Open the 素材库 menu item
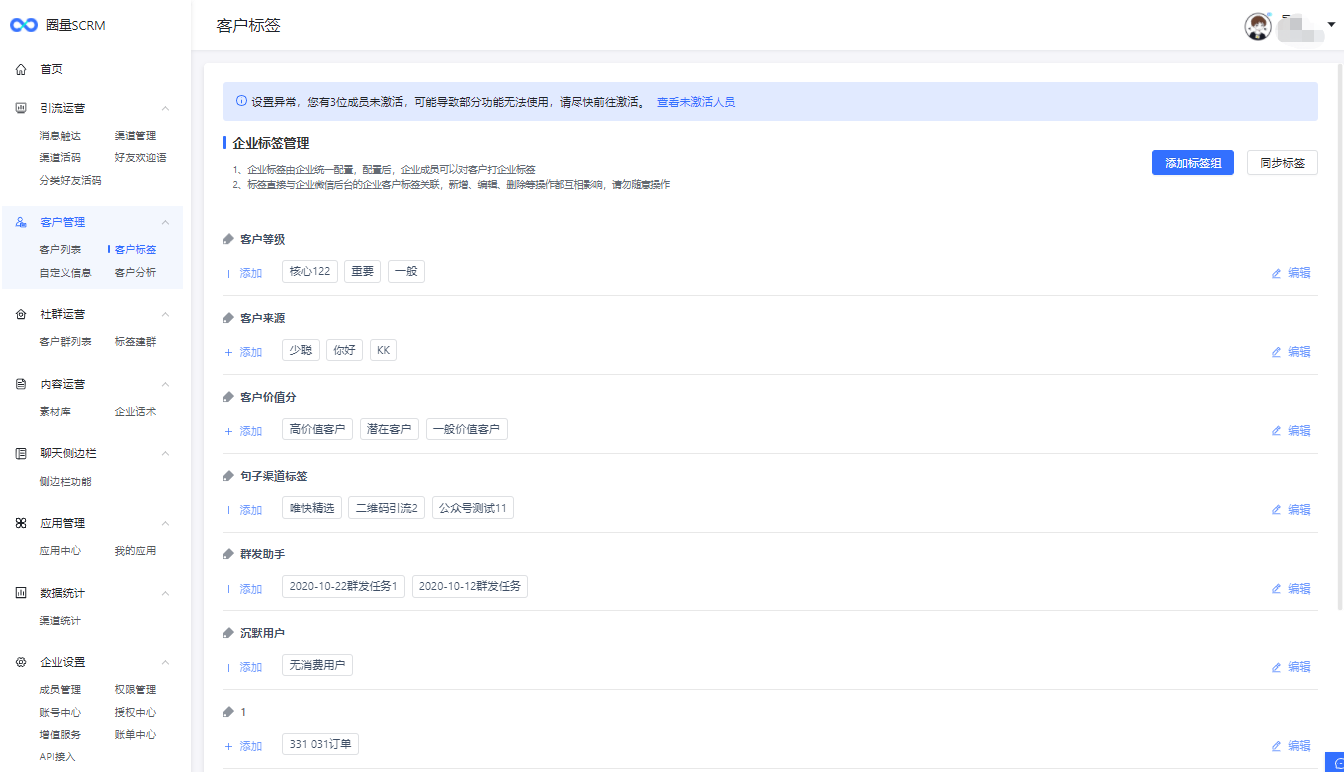The height and width of the screenshot is (772, 1344). pyautogui.click(x=55, y=412)
